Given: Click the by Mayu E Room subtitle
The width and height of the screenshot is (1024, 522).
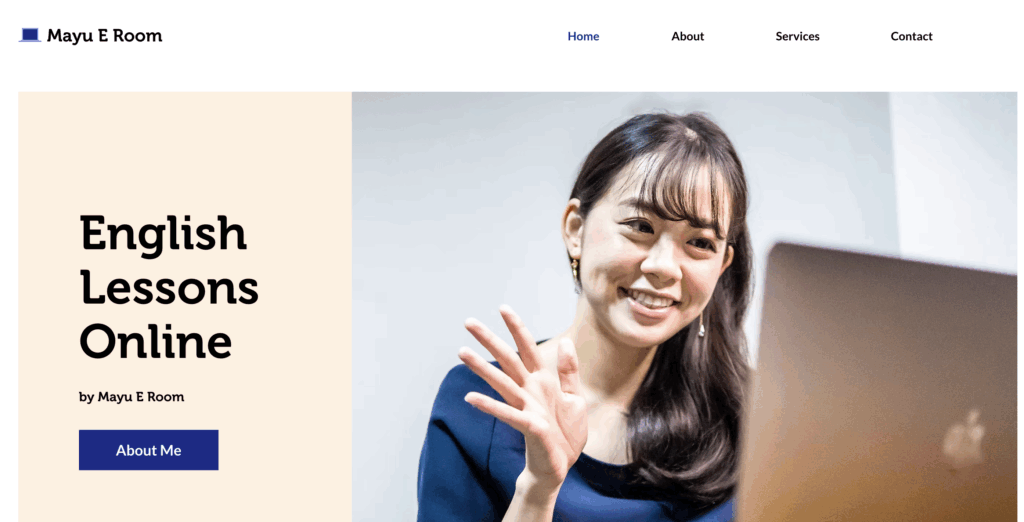Looking at the screenshot, I should click(x=131, y=397).
